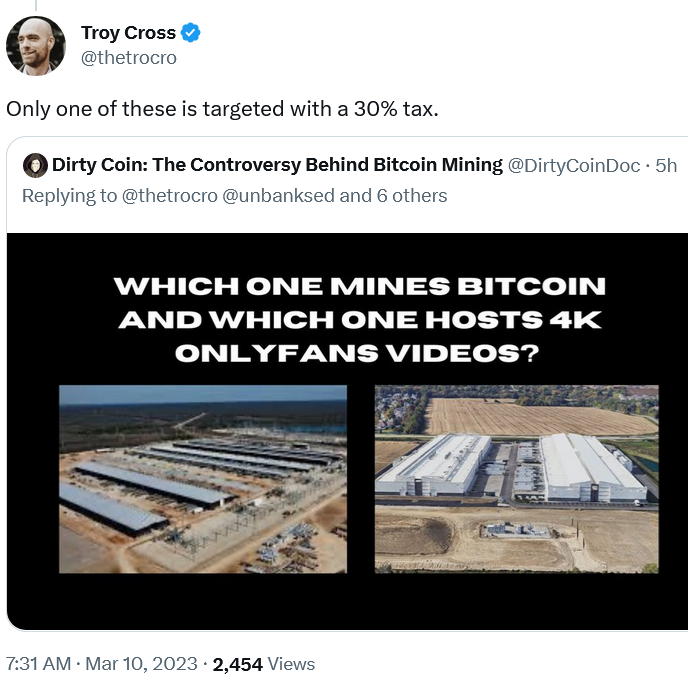Click the "WHICH ONE MINES BITCOIN" headline

pyautogui.click(x=359, y=286)
